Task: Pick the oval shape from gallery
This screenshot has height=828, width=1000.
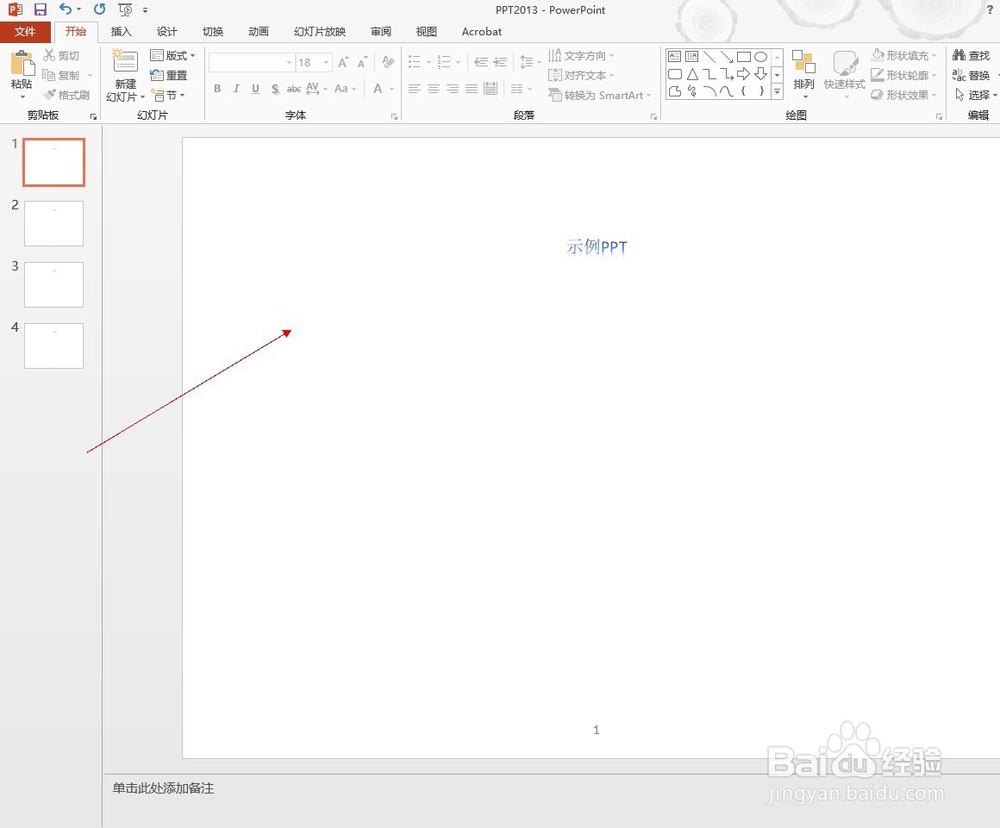Action: (761, 56)
